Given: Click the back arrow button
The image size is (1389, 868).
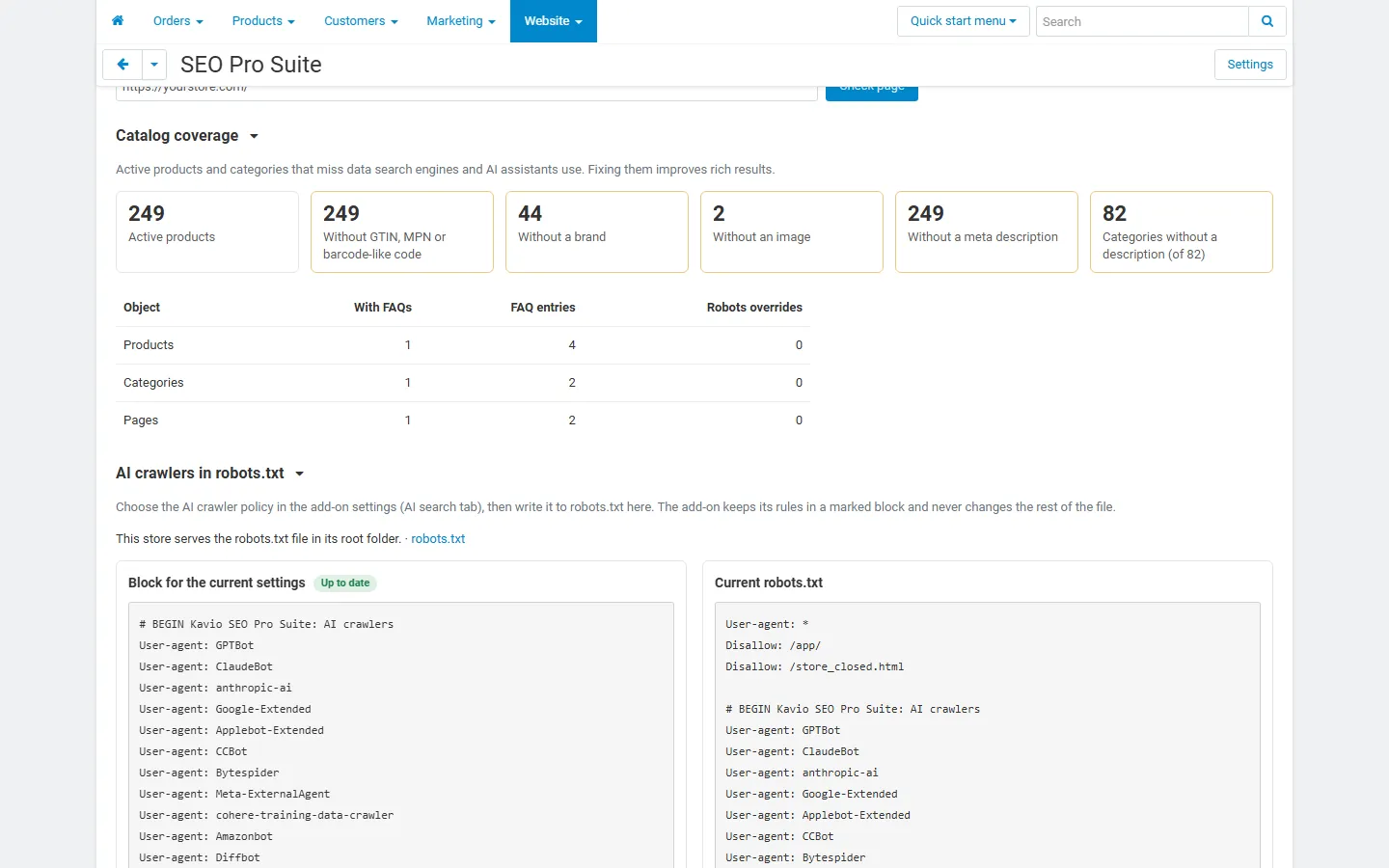Looking at the screenshot, I should coord(123,65).
